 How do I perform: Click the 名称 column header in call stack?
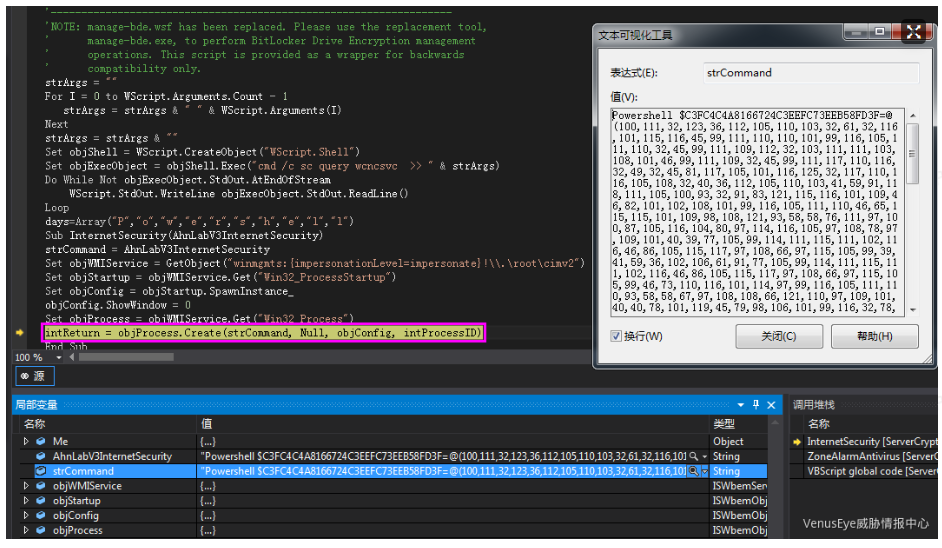[818, 424]
